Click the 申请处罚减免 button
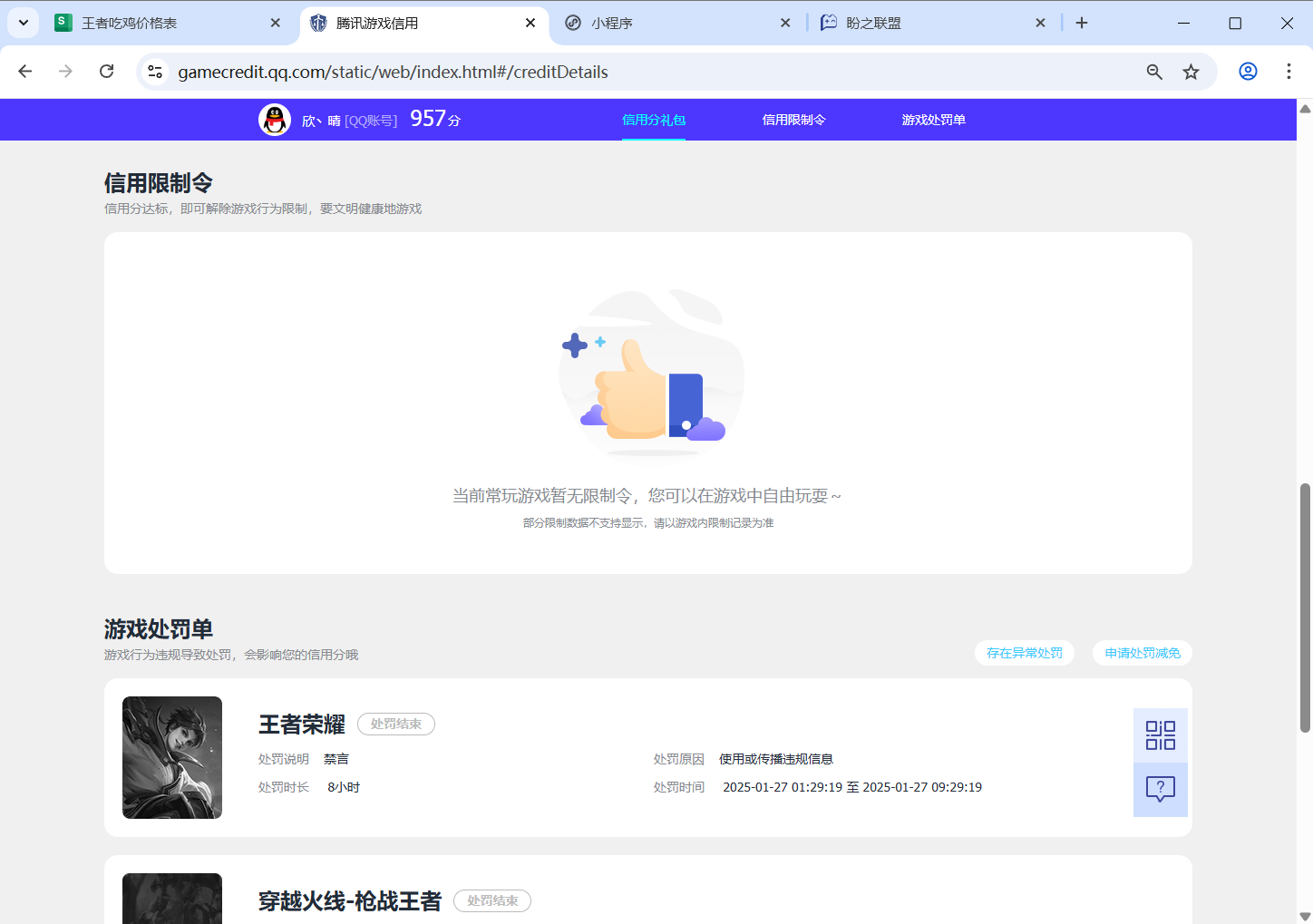Viewport: 1313px width, 924px height. point(1142,652)
